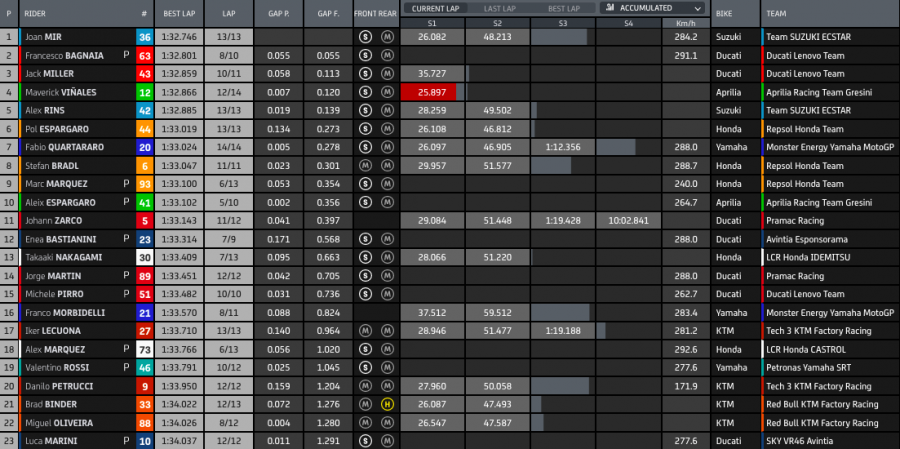Sort by the Gap F. column header
Viewport: 900px width, 449px height.
point(326,14)
